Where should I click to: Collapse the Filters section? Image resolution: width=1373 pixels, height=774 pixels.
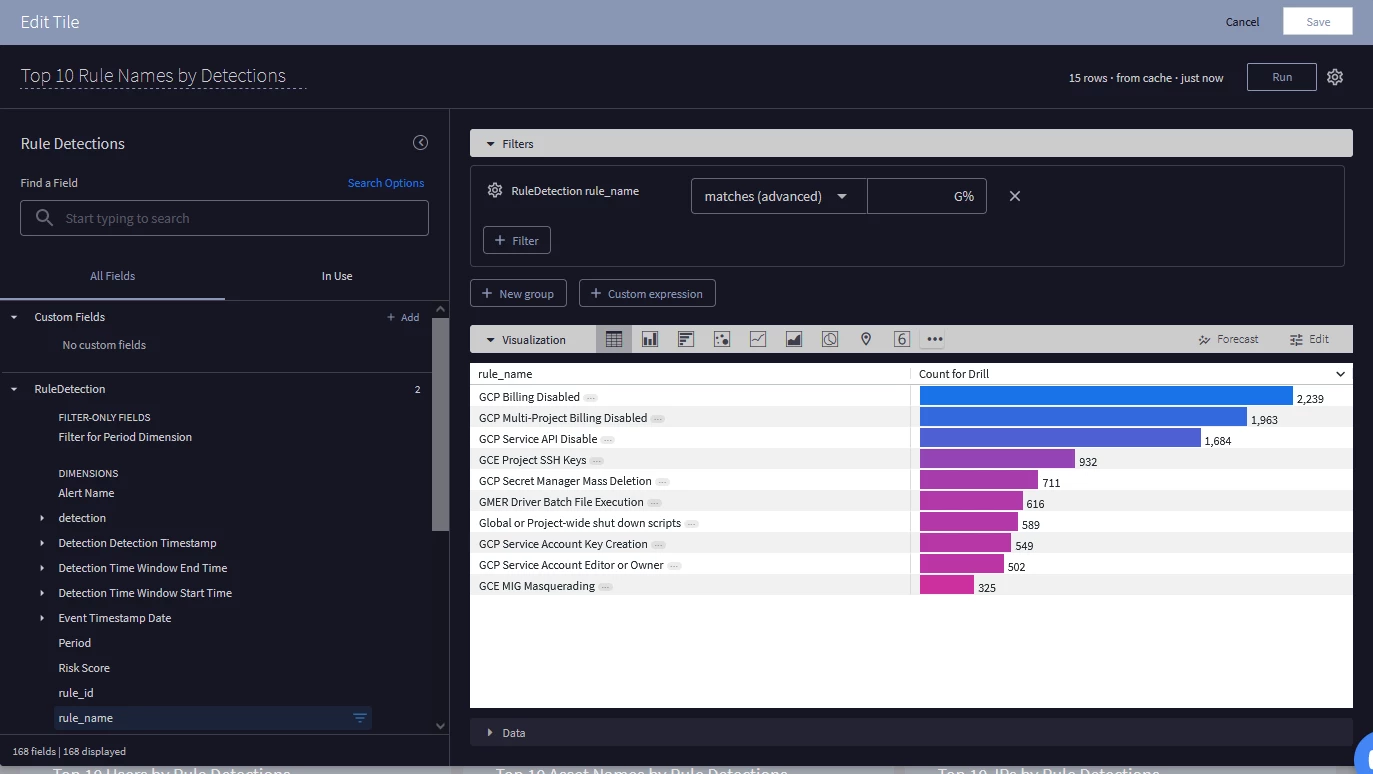490,144
